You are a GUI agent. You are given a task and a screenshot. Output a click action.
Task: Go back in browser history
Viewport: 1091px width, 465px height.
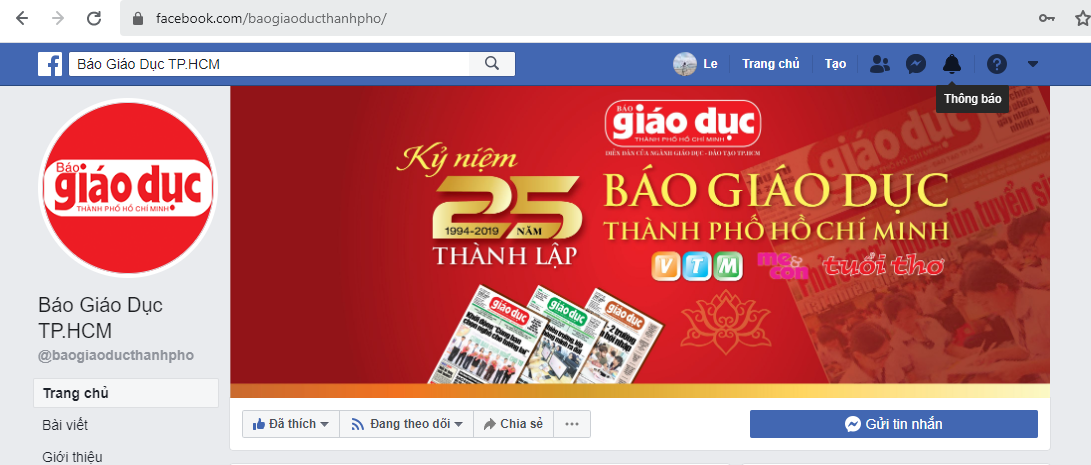[22, 19]
